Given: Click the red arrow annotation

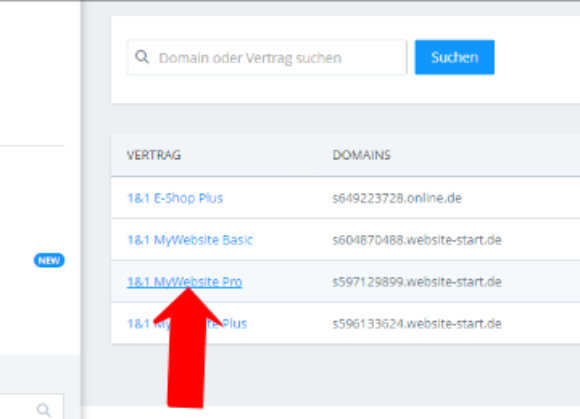Looking at the screenshot, I should click(x=187, y=348).
